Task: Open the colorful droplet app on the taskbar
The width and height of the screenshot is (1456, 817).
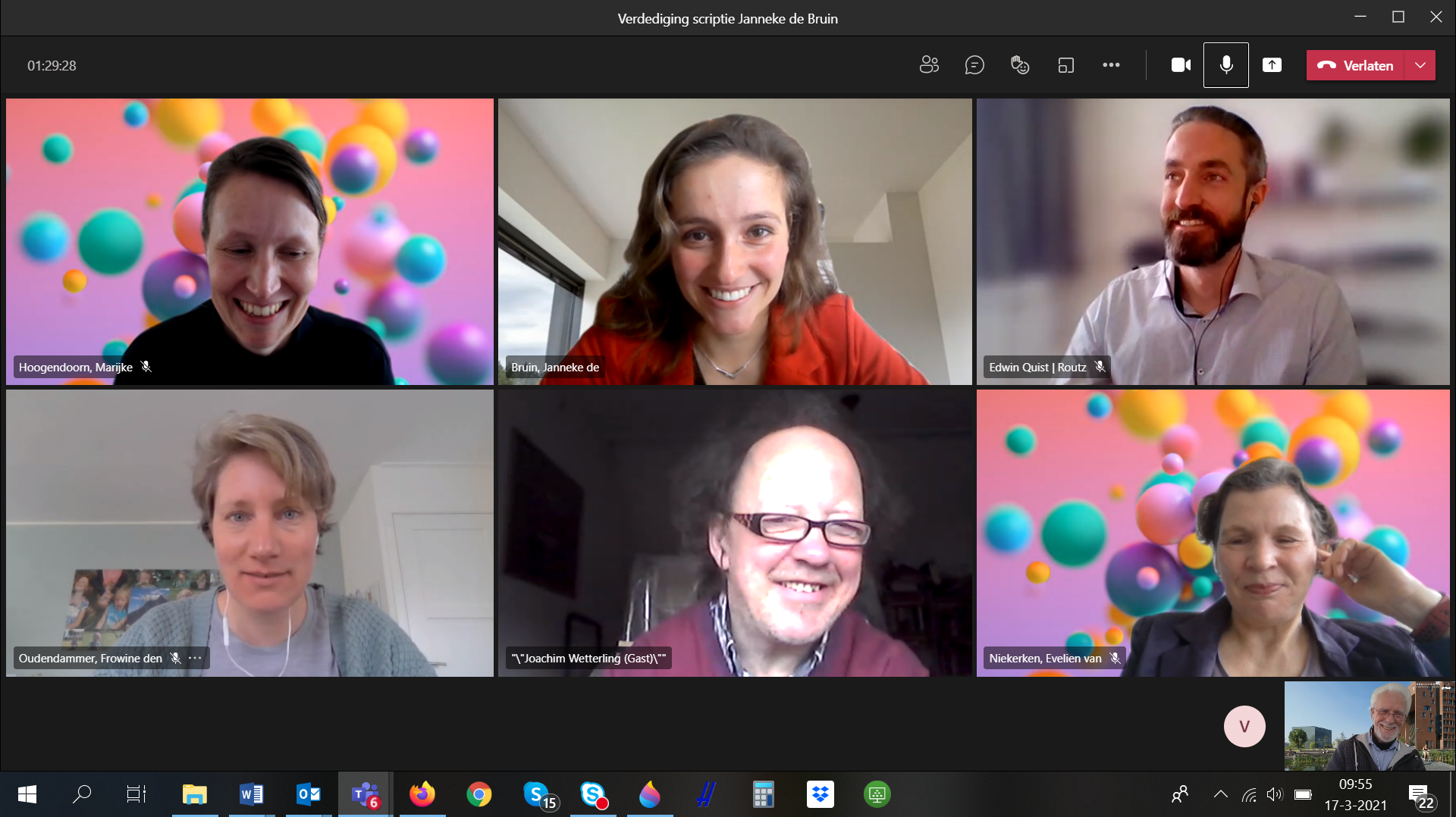Action: [650, 794]
